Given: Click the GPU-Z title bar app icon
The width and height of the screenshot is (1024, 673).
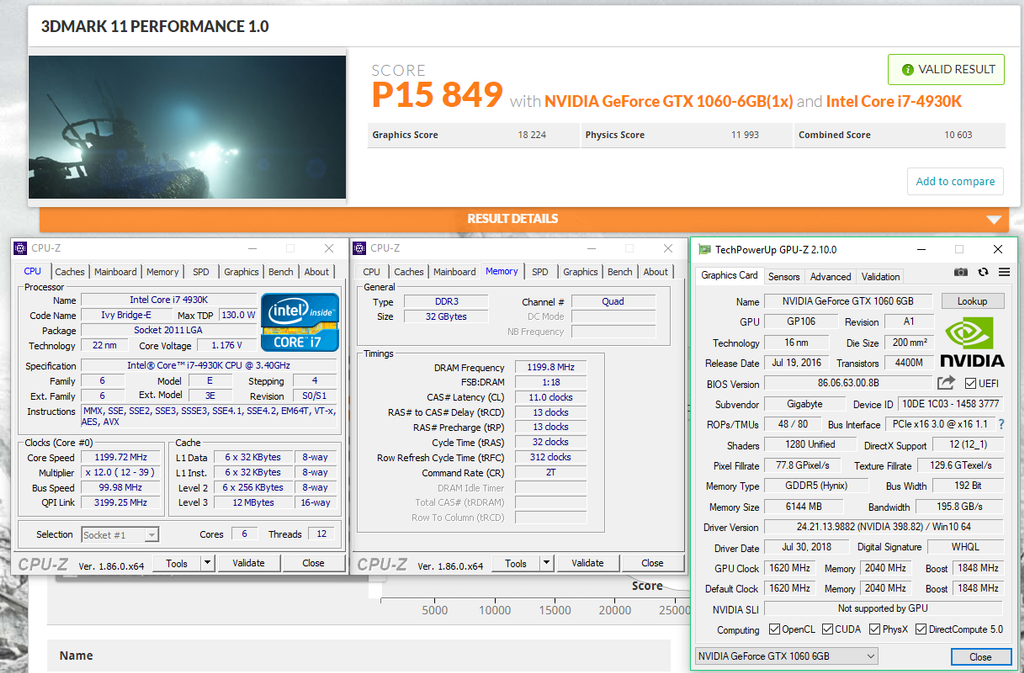Looking at the screenshot, I should click(705, 249).
